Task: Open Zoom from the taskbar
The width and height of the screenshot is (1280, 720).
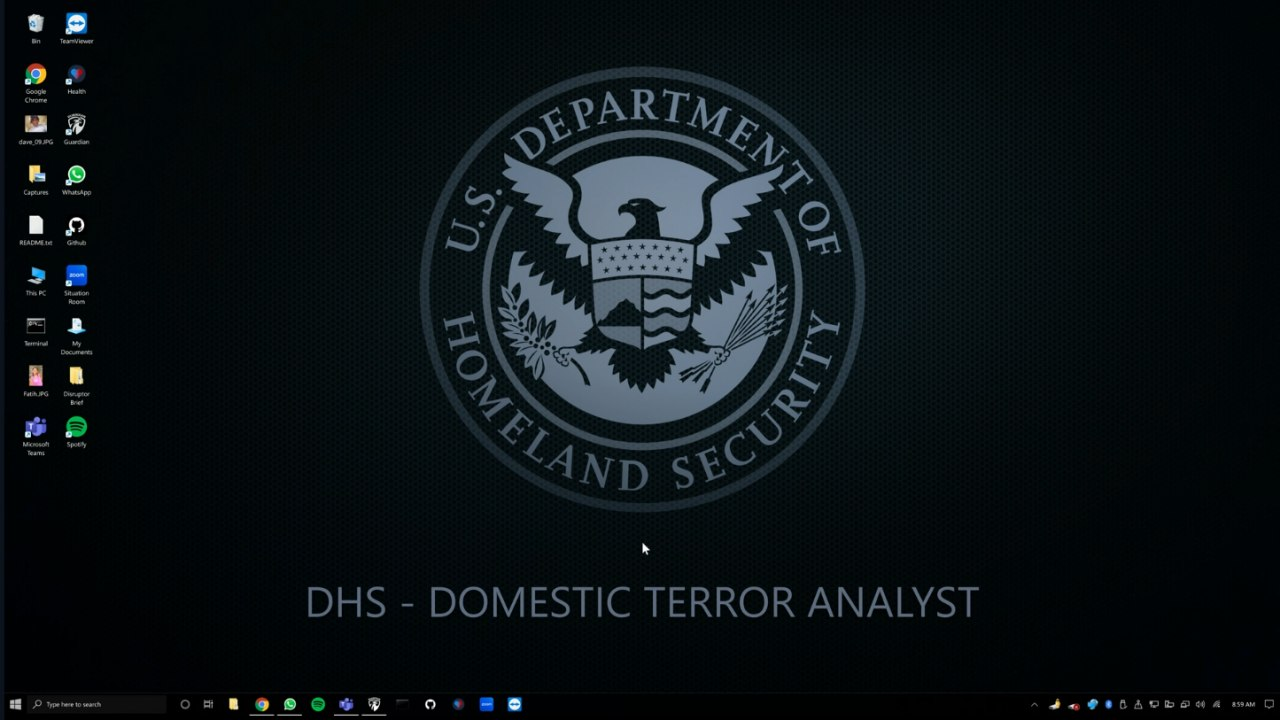Action: coord(486,704)
